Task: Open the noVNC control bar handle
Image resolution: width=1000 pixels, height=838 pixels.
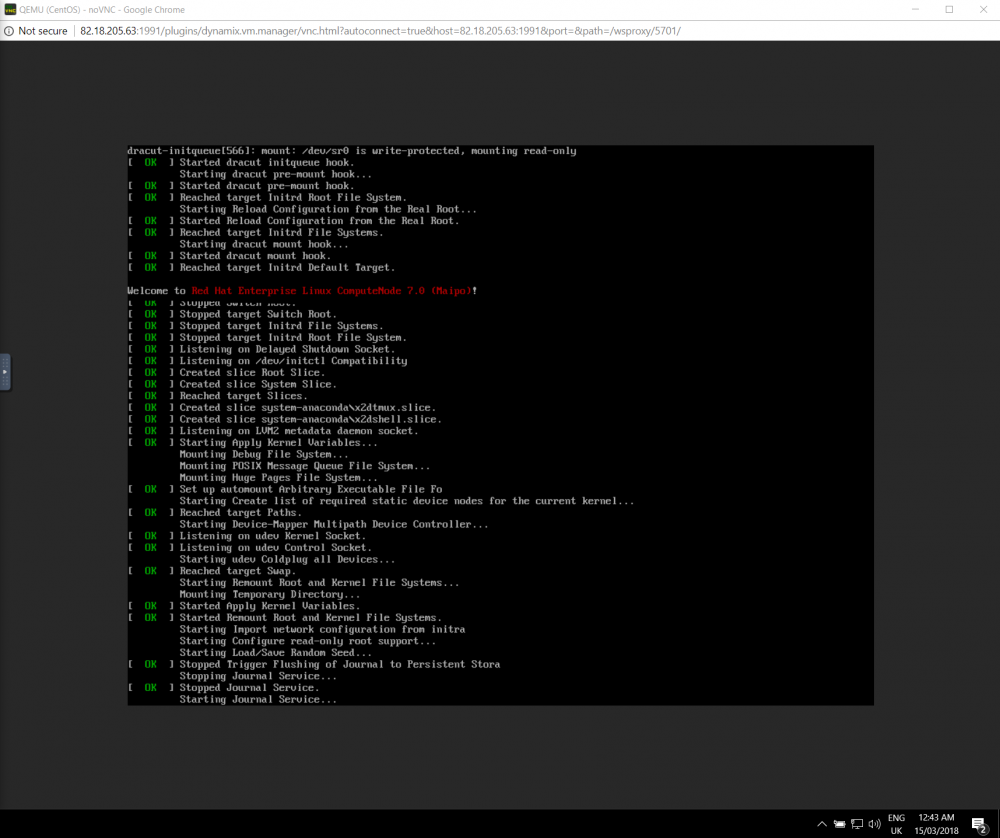Action: click(x=5, y=372)
